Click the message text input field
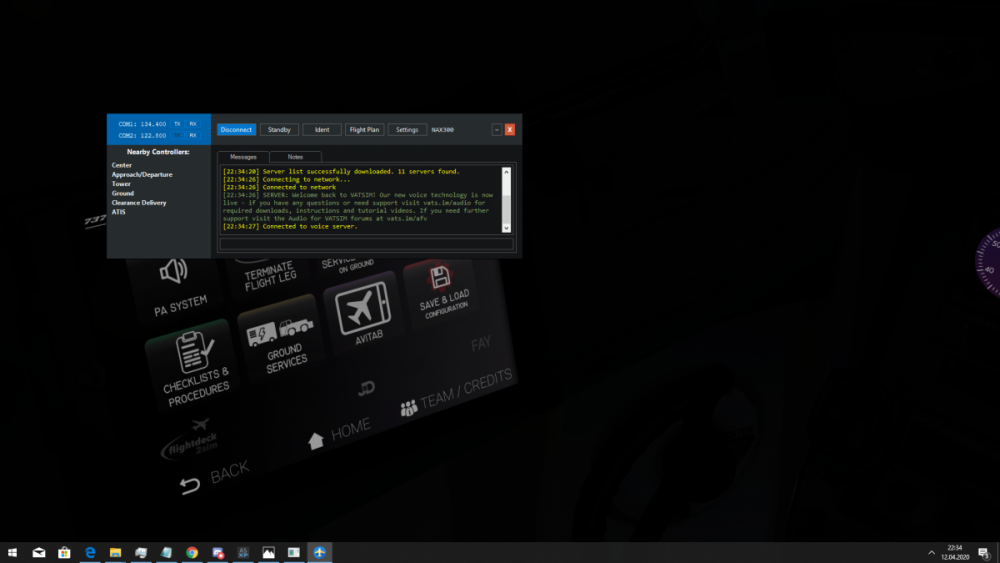Image resolution: width=1000 pixels, height=563 pixels. pos(366,243)
